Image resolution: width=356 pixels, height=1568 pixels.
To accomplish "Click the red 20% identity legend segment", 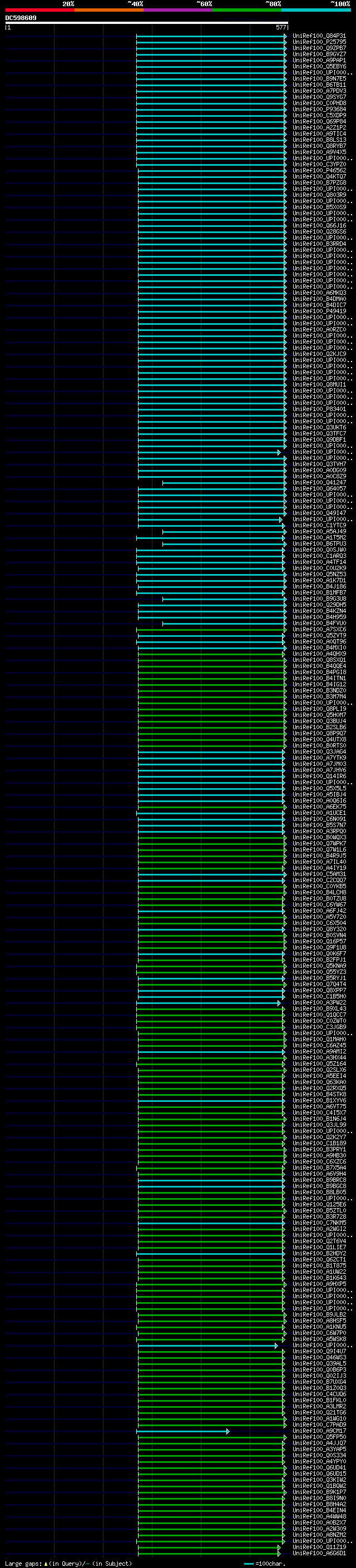I will [x=39, y=10].
